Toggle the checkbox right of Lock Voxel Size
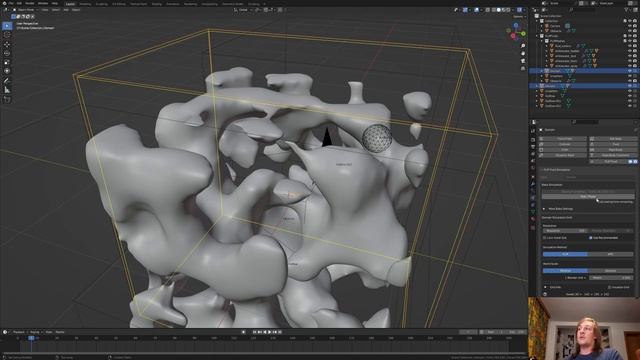This screenshot has width=640, height=360. point(591,238)
